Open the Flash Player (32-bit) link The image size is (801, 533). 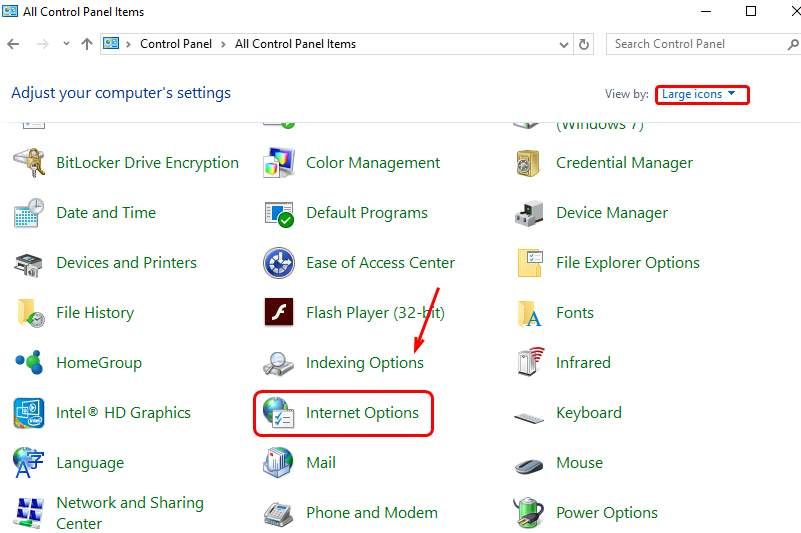click(375, 312)
